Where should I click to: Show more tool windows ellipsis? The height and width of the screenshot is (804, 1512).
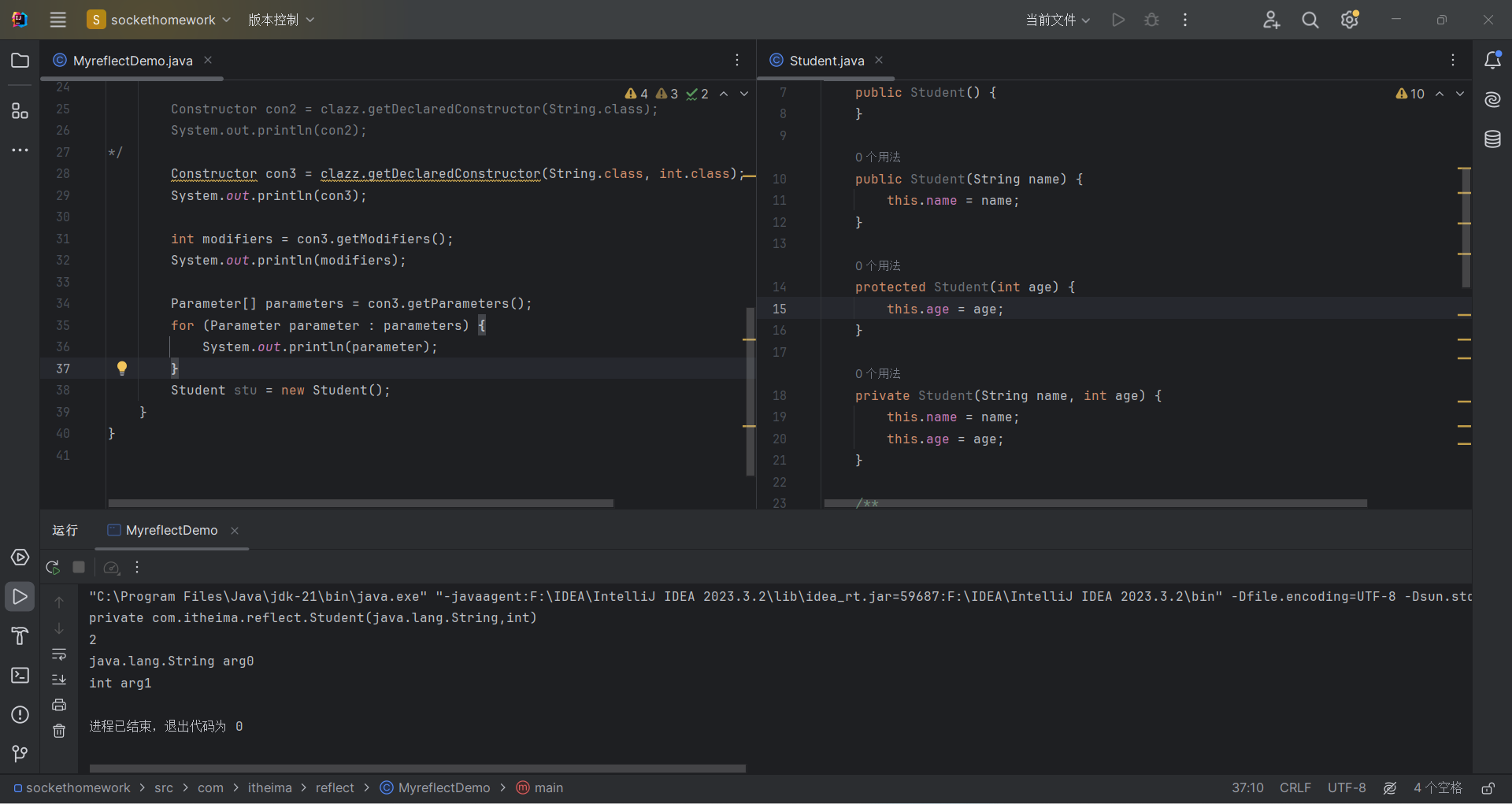click(x=20, y=150)
